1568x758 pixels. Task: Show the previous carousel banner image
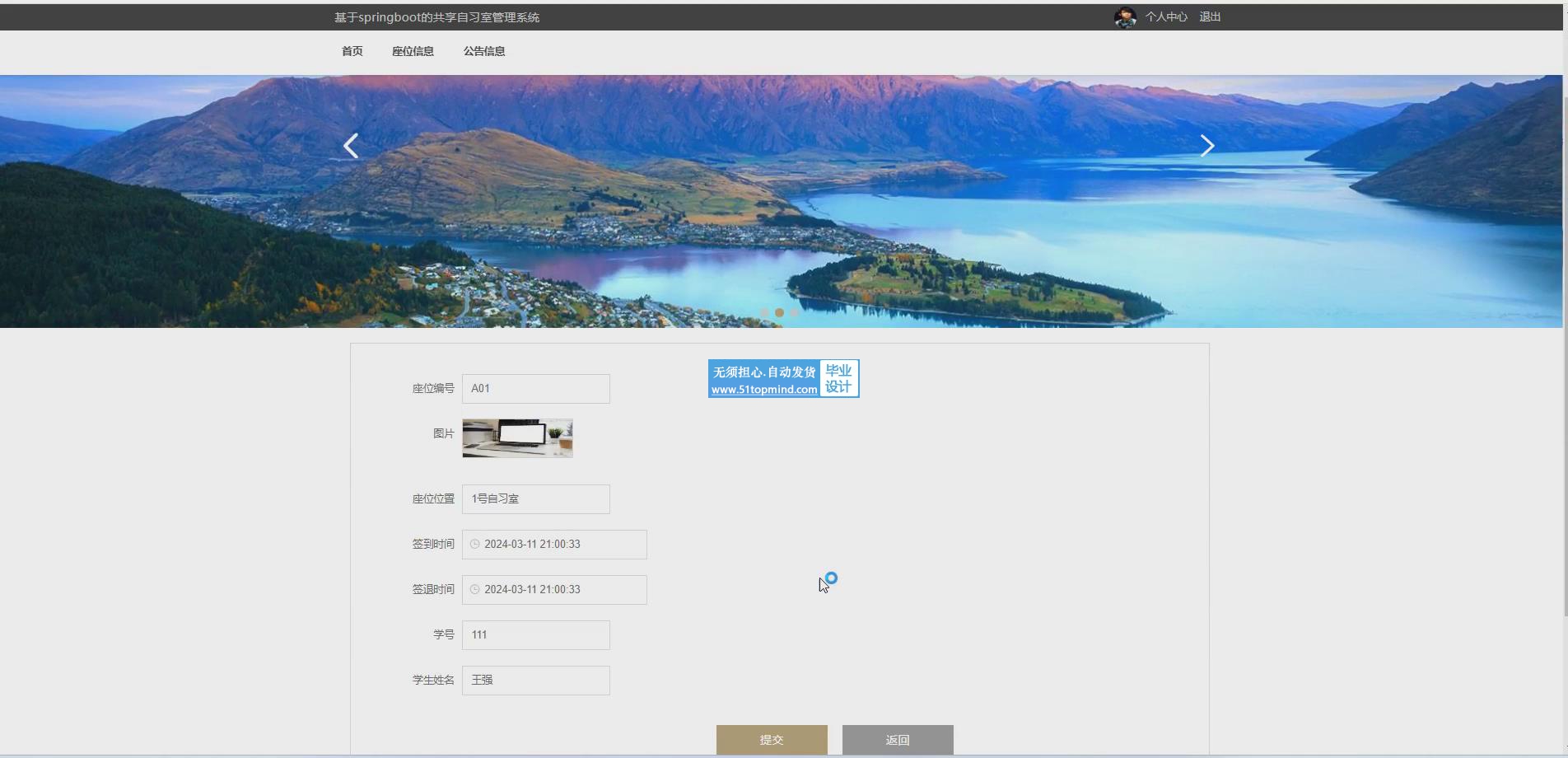tap(351, 146)
